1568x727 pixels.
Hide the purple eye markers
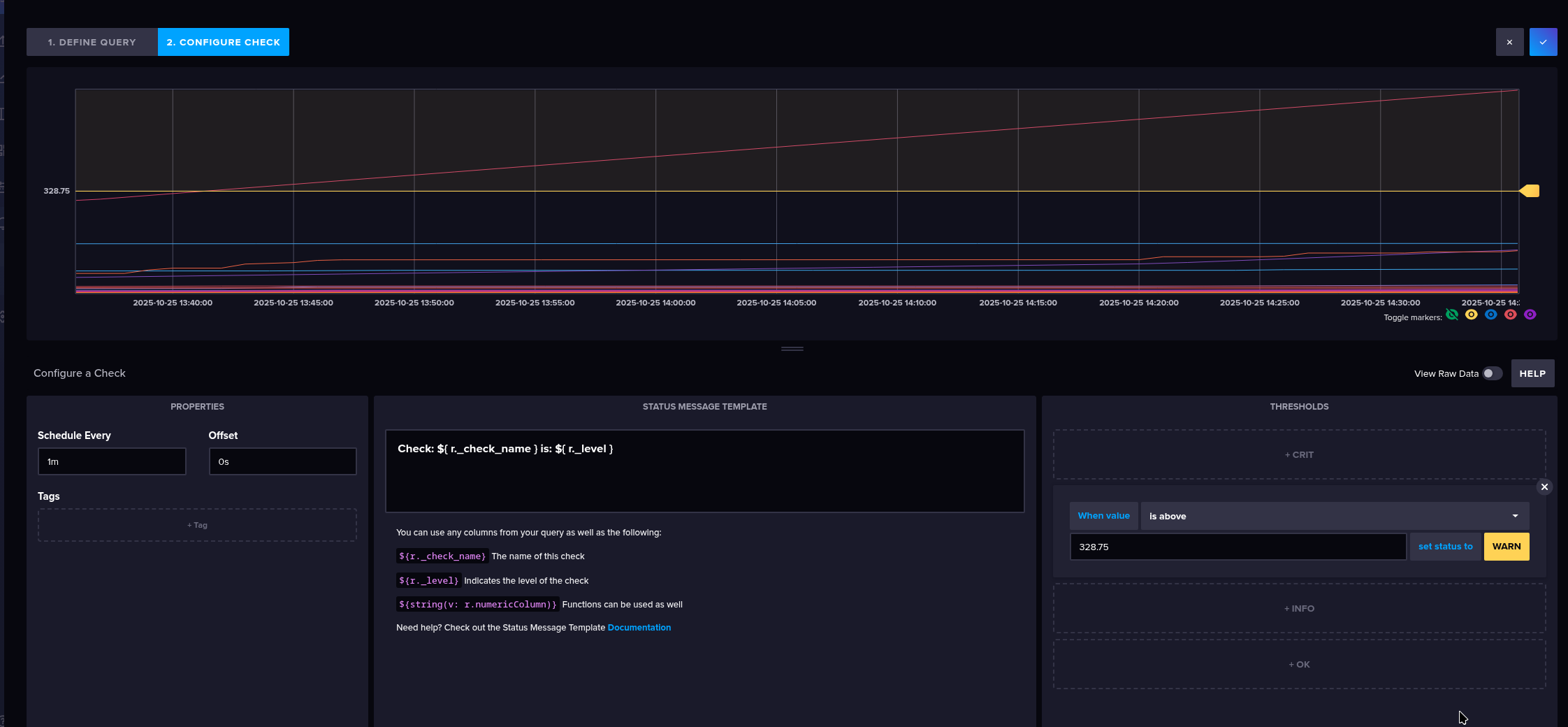pos(1530,315)
